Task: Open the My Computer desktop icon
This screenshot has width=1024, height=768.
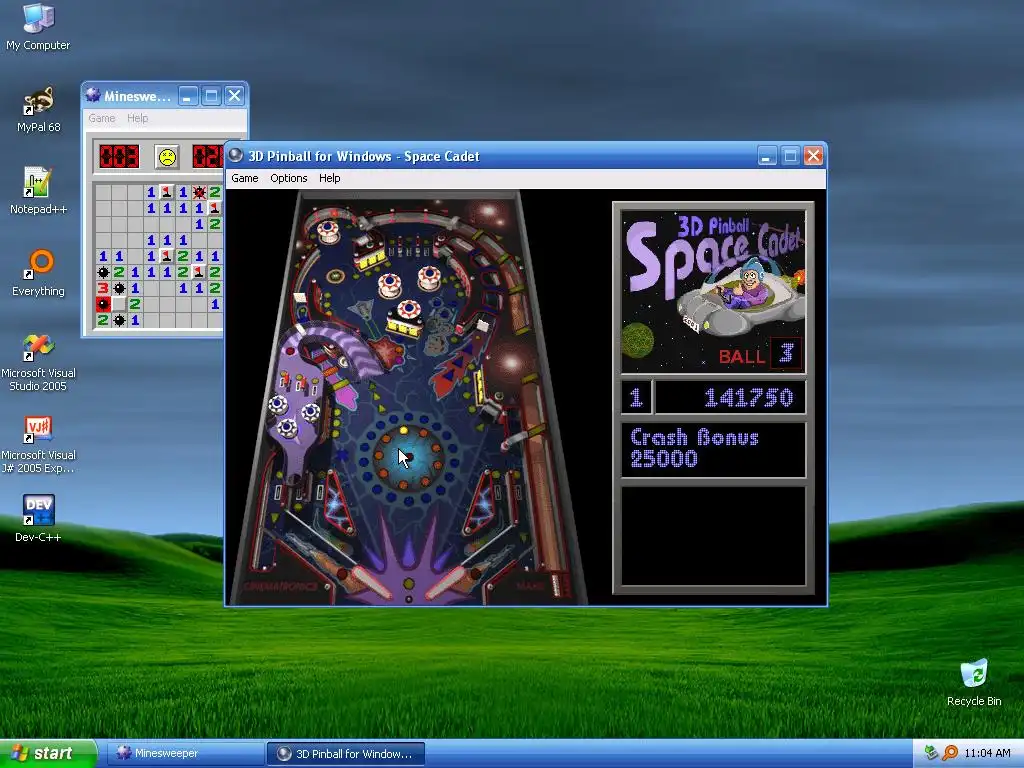Action: point(38,26)
